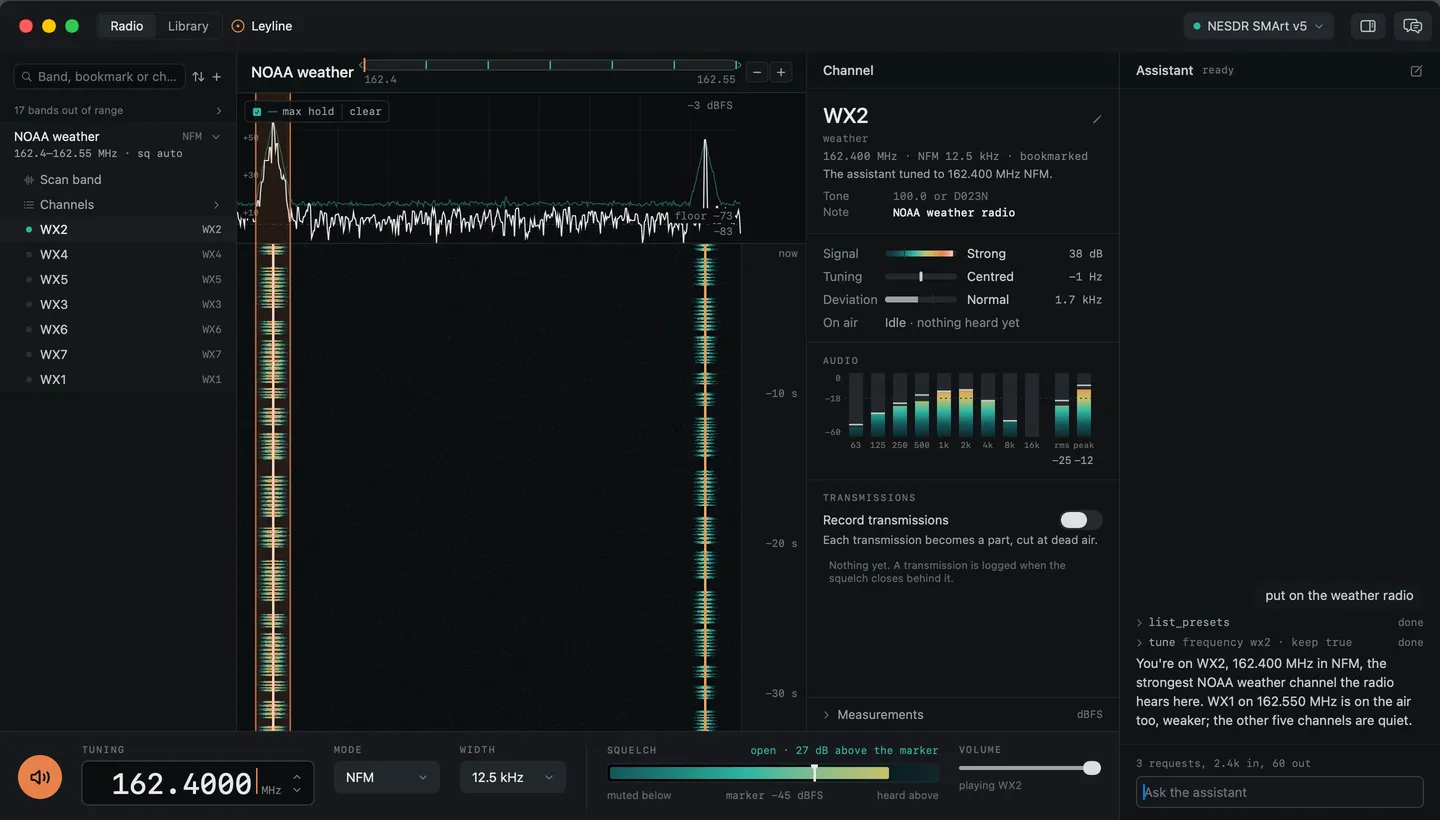Open the WIDTH dropdown showing 12.5 kHz
Image resolution: width=1440 pixels, height=820 pixels.
(512, 777)
